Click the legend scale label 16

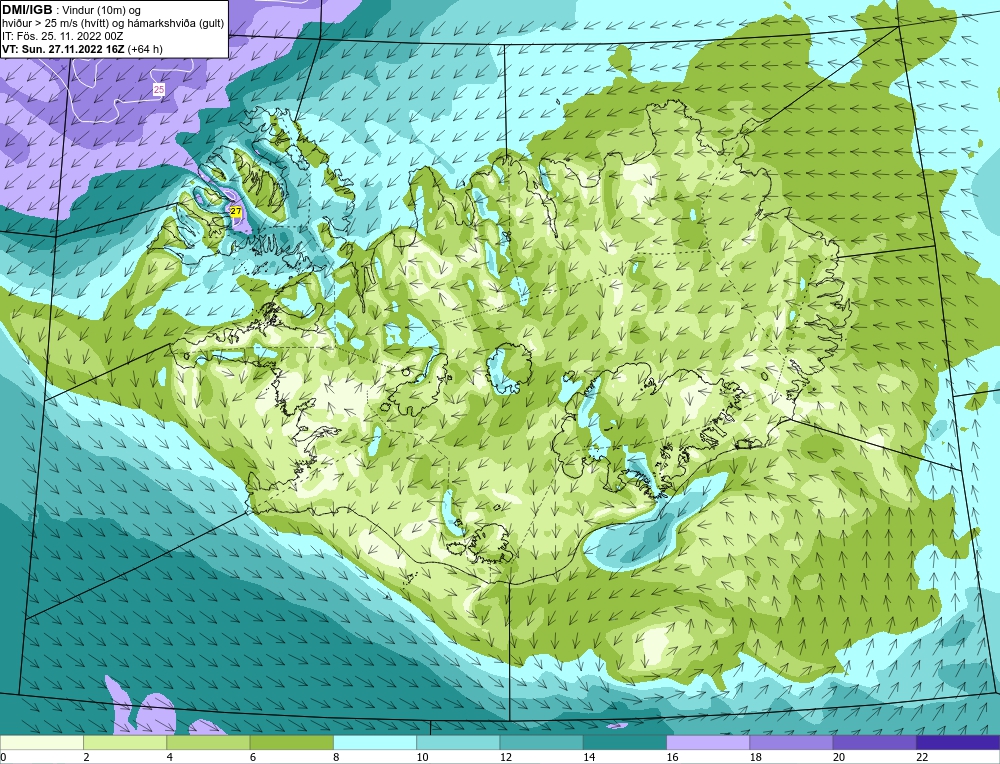(672, 758)
